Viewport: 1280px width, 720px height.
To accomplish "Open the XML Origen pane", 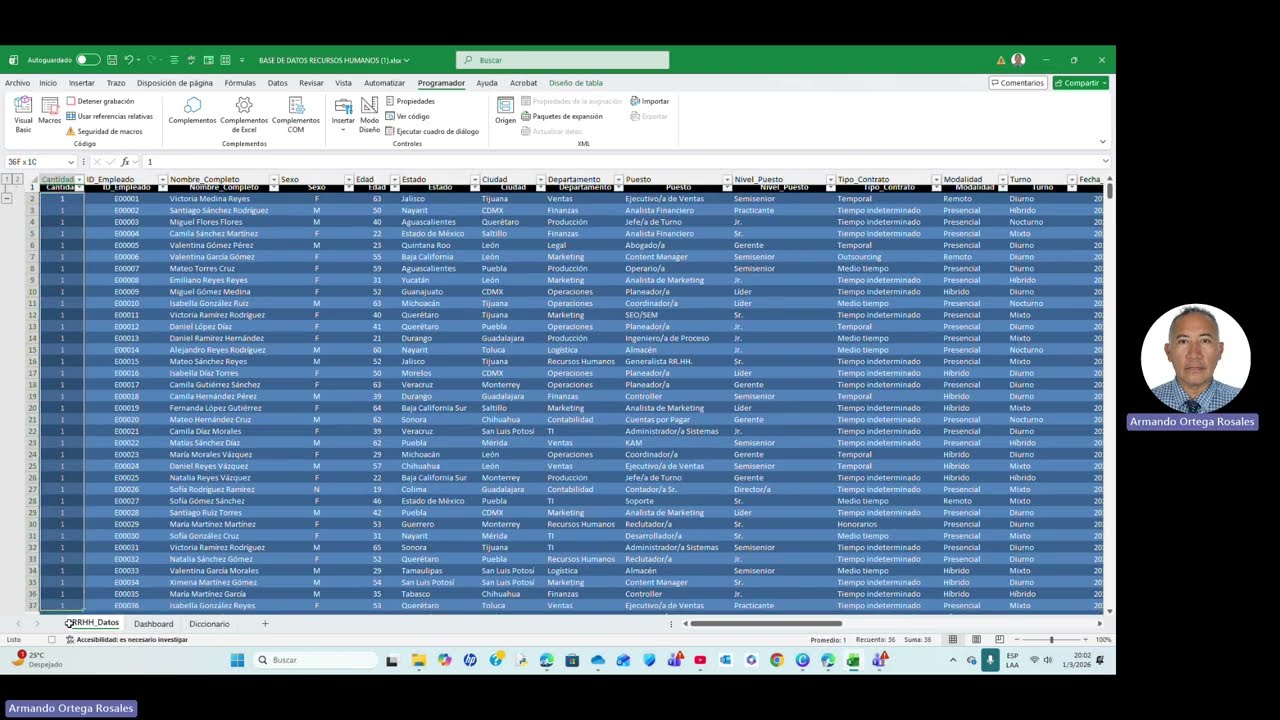I will (x=505, y=111).
